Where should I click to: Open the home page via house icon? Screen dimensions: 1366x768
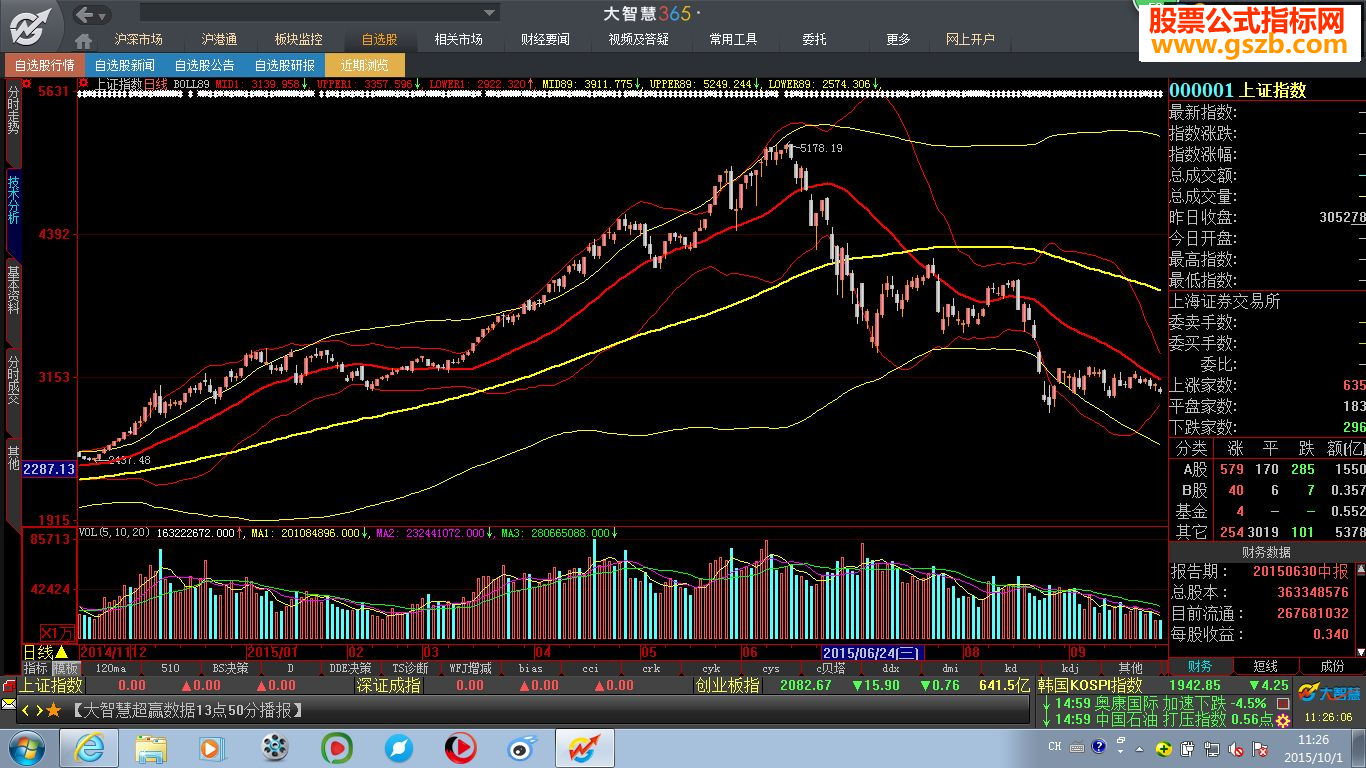[84, 40]
